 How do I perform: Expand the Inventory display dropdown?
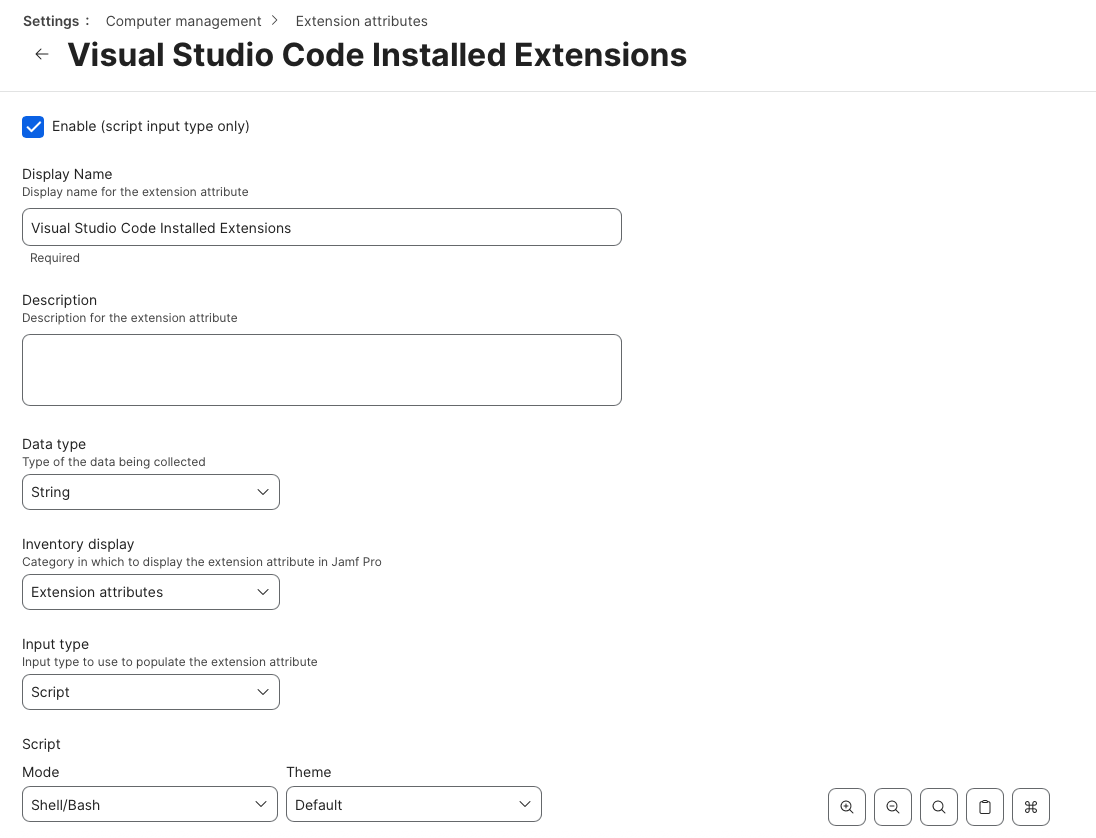151,592
